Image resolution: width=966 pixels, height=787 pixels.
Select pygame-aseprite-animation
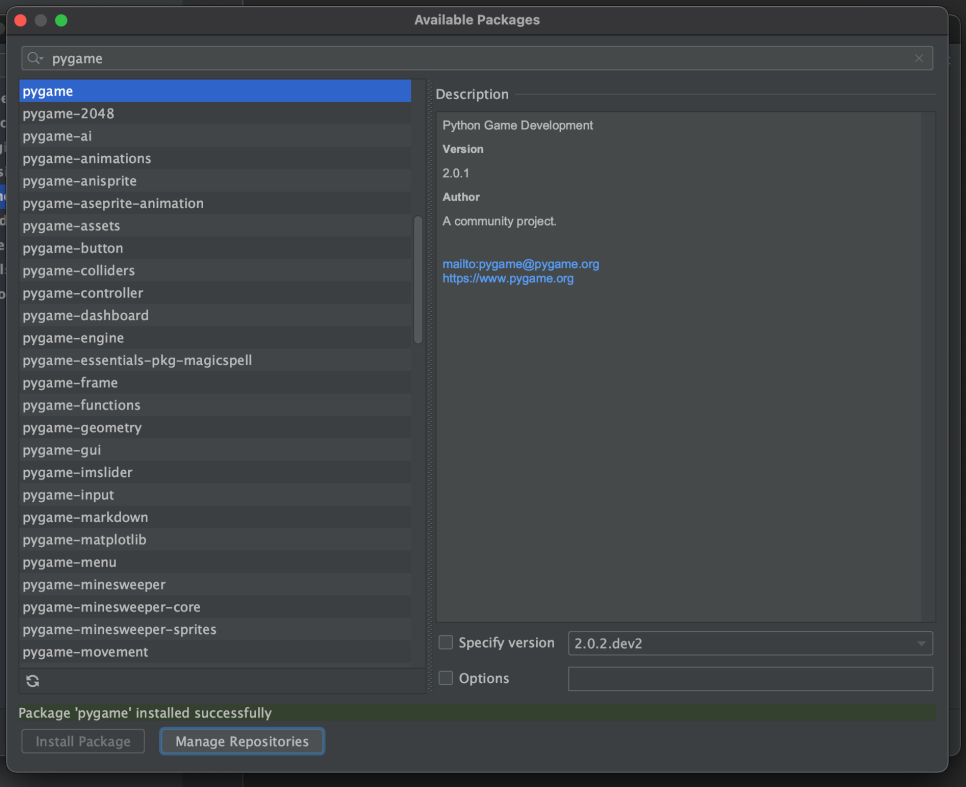(x=215, y=203)
